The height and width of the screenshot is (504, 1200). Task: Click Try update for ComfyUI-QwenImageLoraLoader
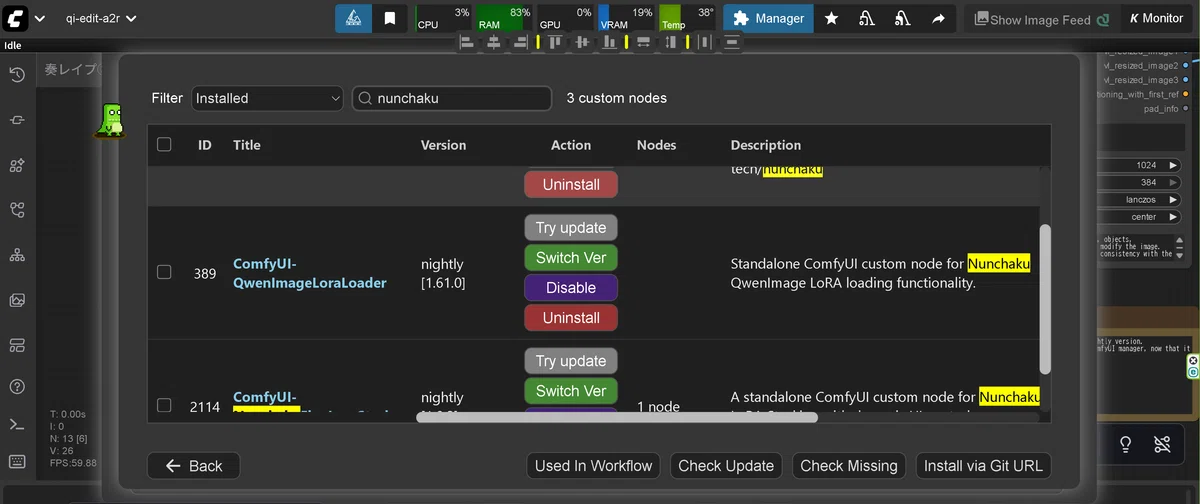click(x=571, y=227)
